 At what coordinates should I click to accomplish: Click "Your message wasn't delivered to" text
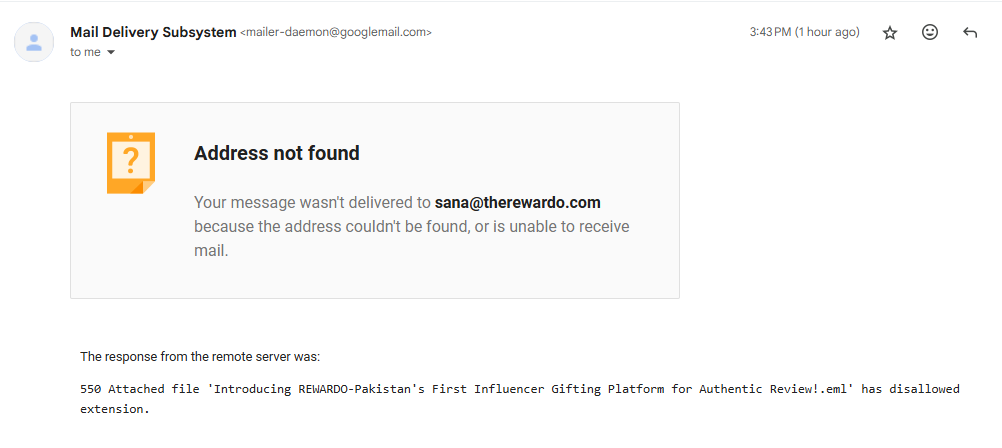312,202
